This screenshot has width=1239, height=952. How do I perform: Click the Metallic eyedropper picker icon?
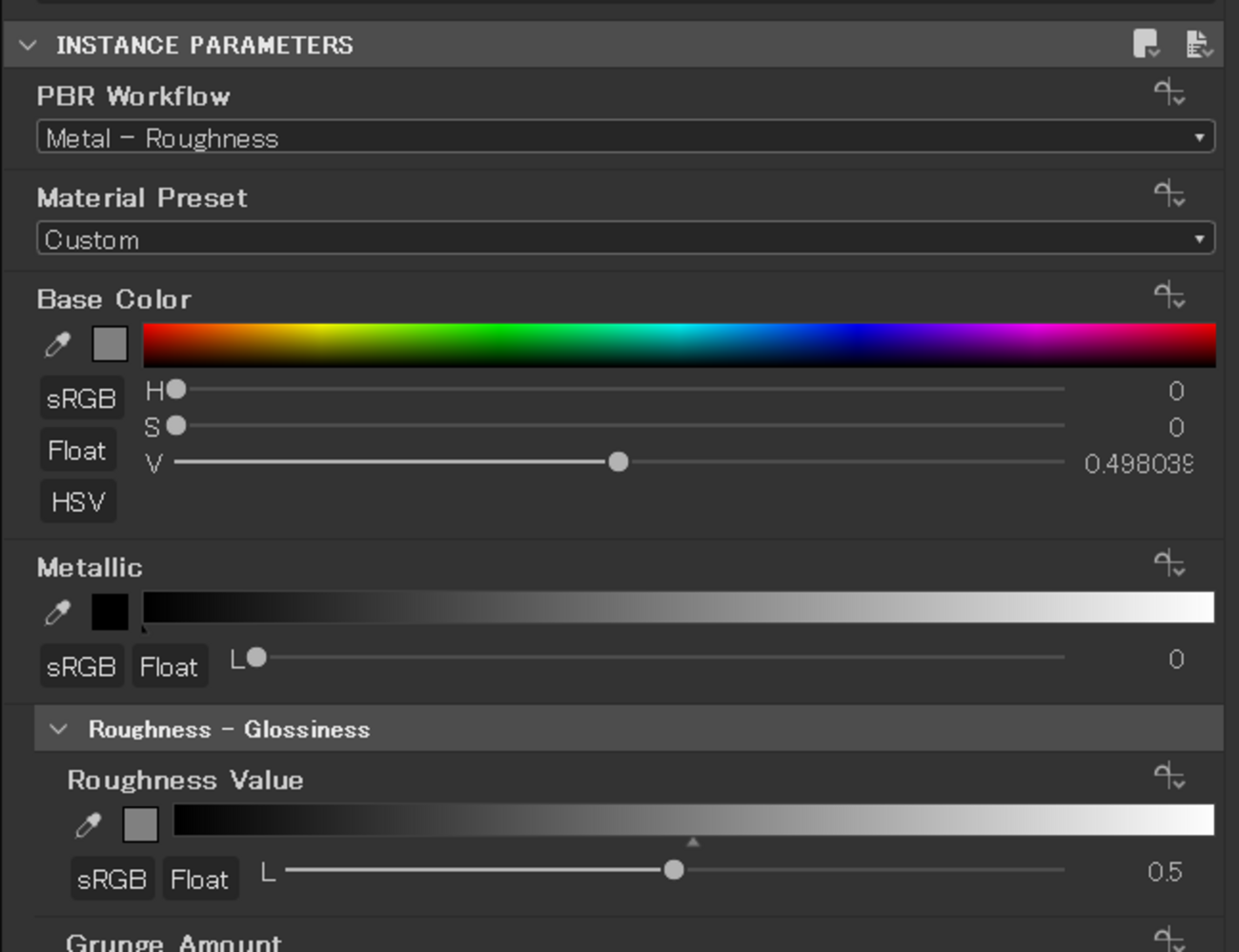click(x=58, y=613)
